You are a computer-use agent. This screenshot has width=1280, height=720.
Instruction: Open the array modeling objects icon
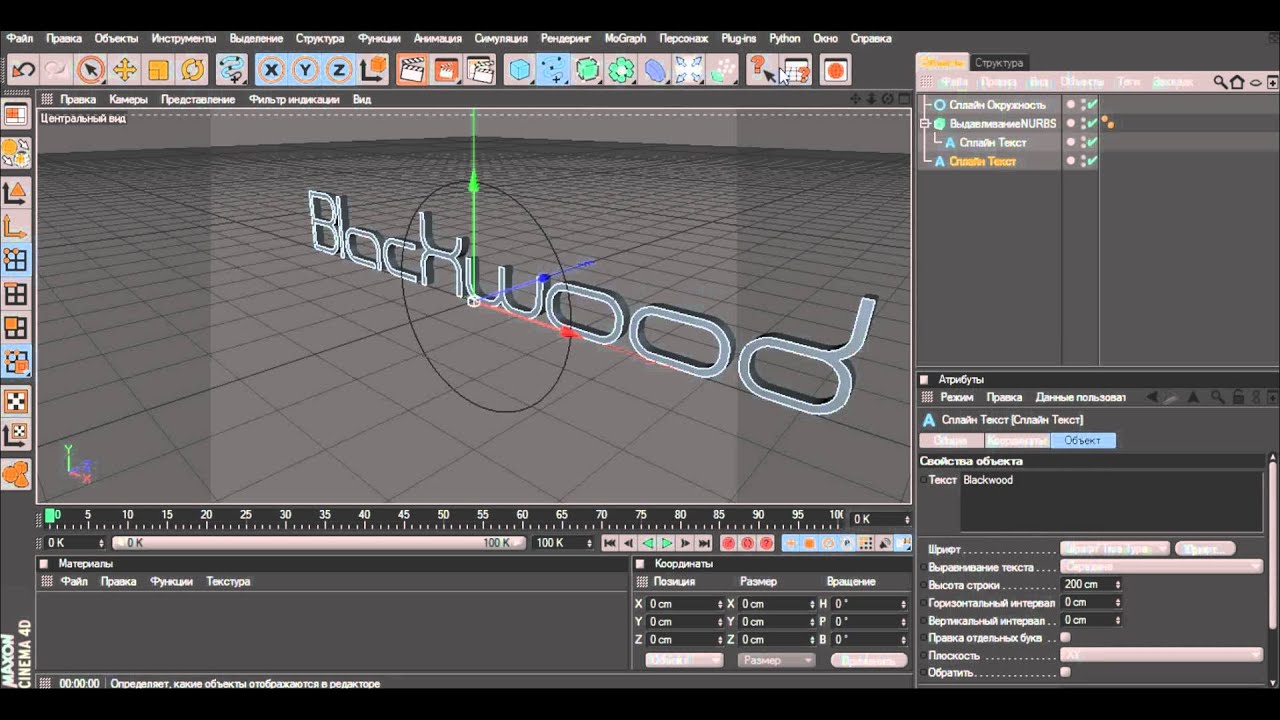pyautogui.click(x=621, y=69)
